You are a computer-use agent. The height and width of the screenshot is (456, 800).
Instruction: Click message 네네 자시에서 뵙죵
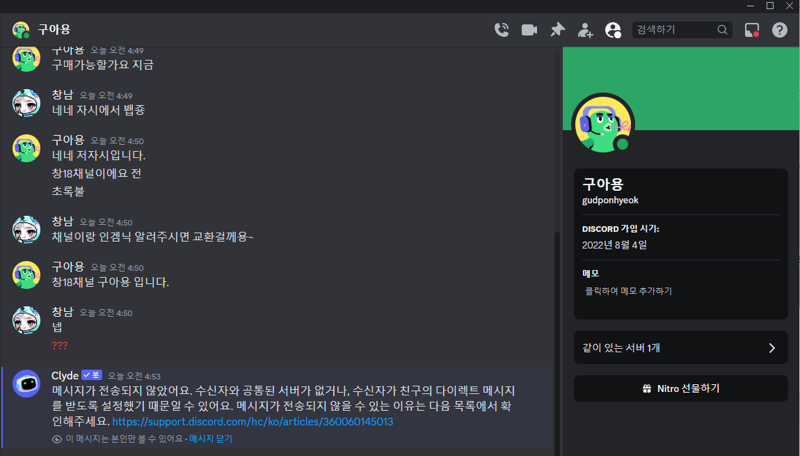(98, 110)
